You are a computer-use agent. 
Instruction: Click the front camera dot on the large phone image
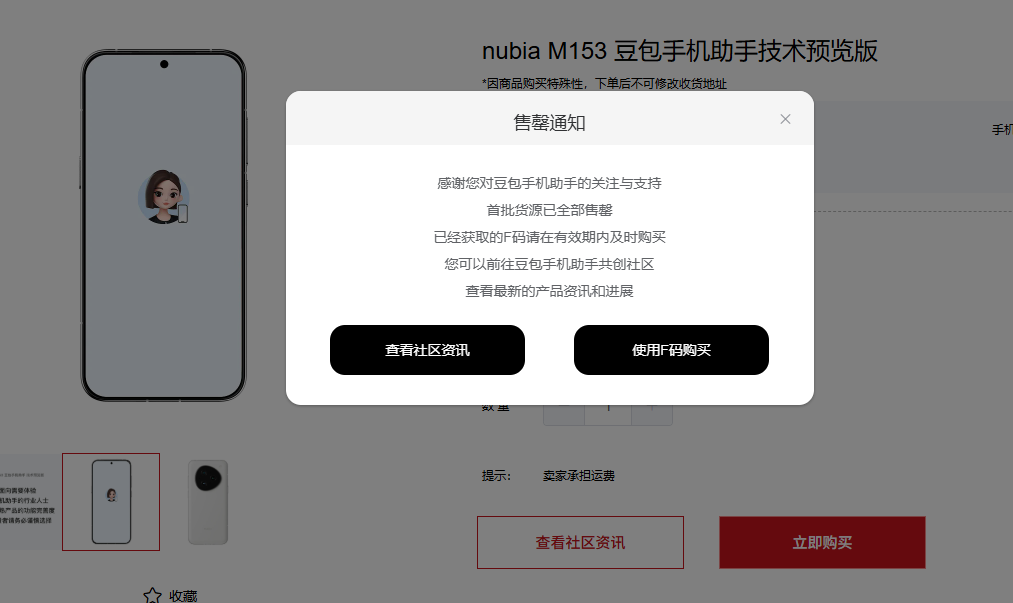tap(164, 64)
